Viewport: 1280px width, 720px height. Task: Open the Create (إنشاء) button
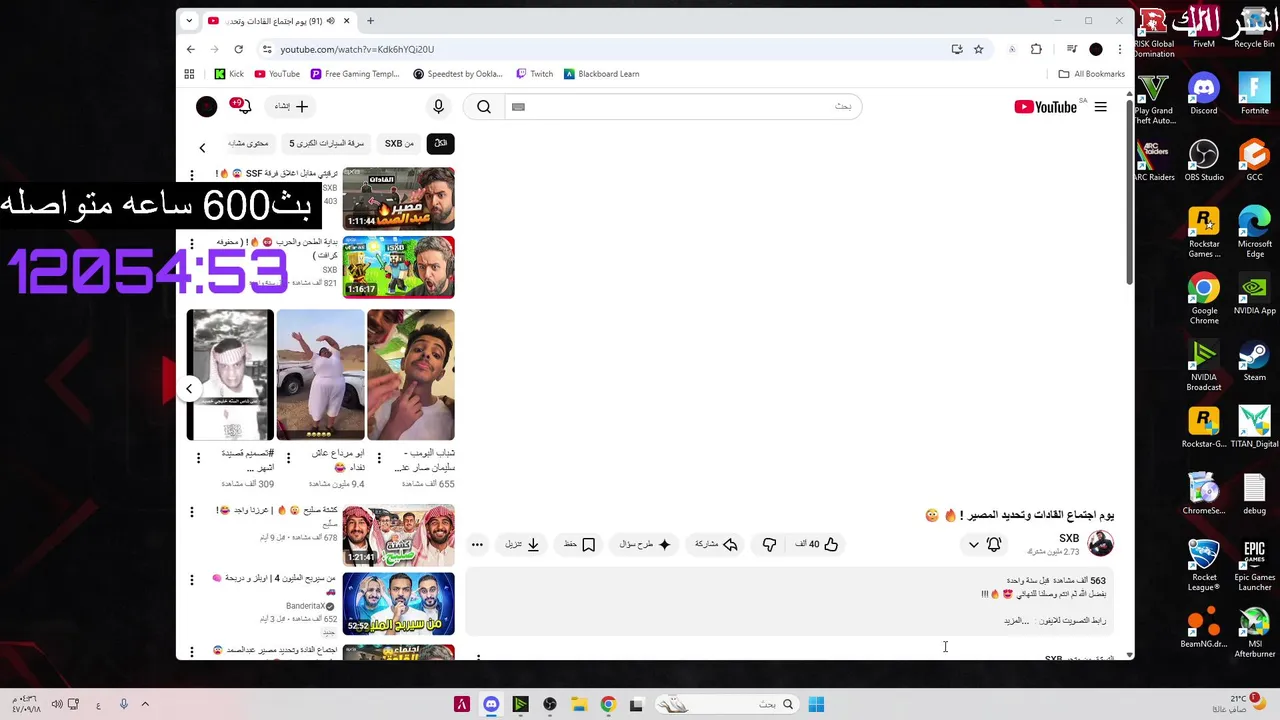(x=291, y=106)
